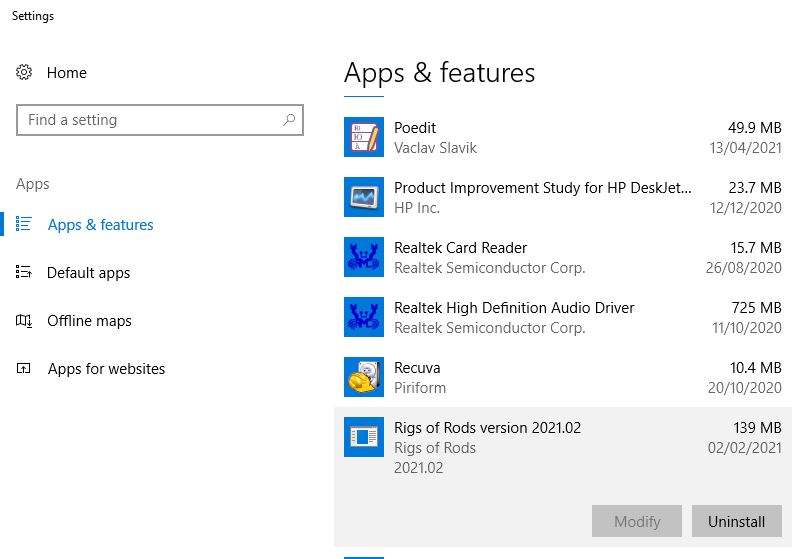The width and height of the screenshot is (809, 559).
Task: Click the 26/08/2020 install date
Action: pos(743,267)
